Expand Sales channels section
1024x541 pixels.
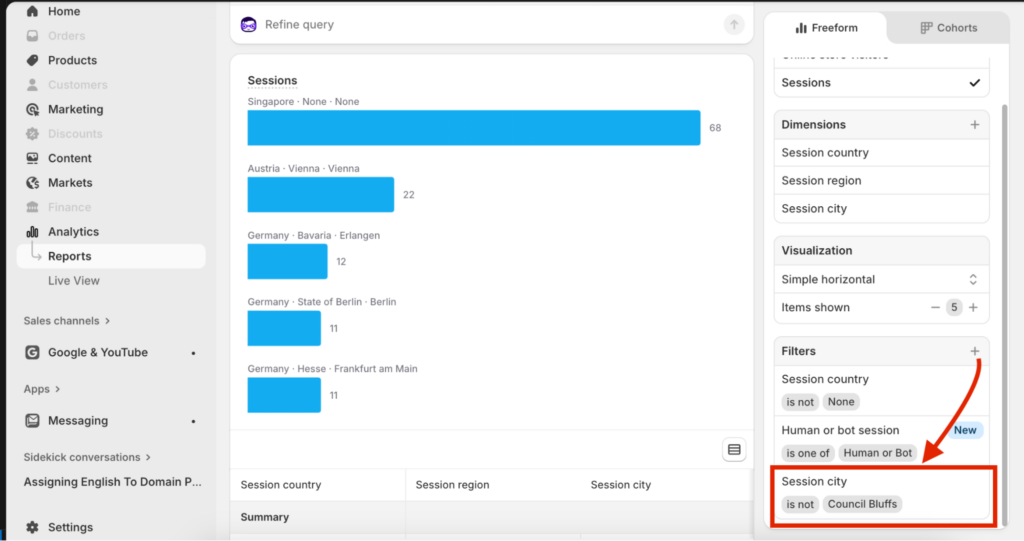(x=67, y=321)
